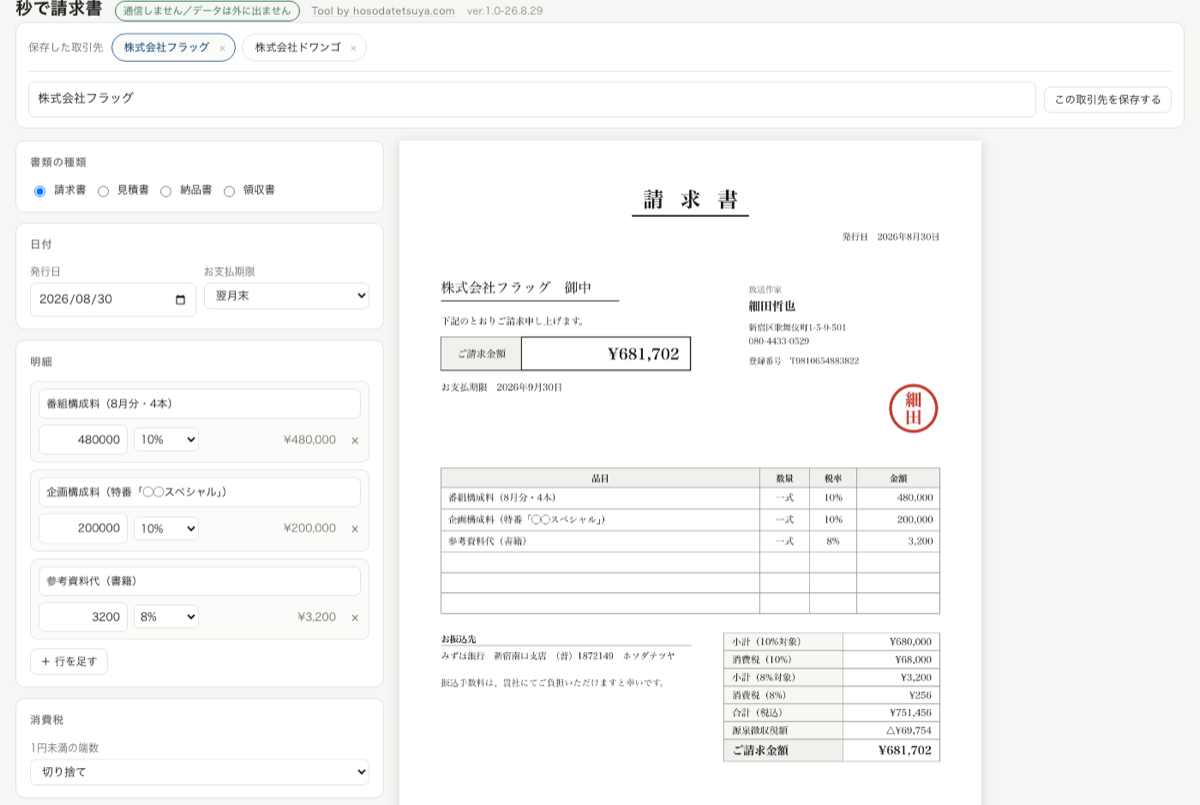Click 合計（税込） ¥751,456 row
The image size is (1200, 805).
tap(832, 713)
